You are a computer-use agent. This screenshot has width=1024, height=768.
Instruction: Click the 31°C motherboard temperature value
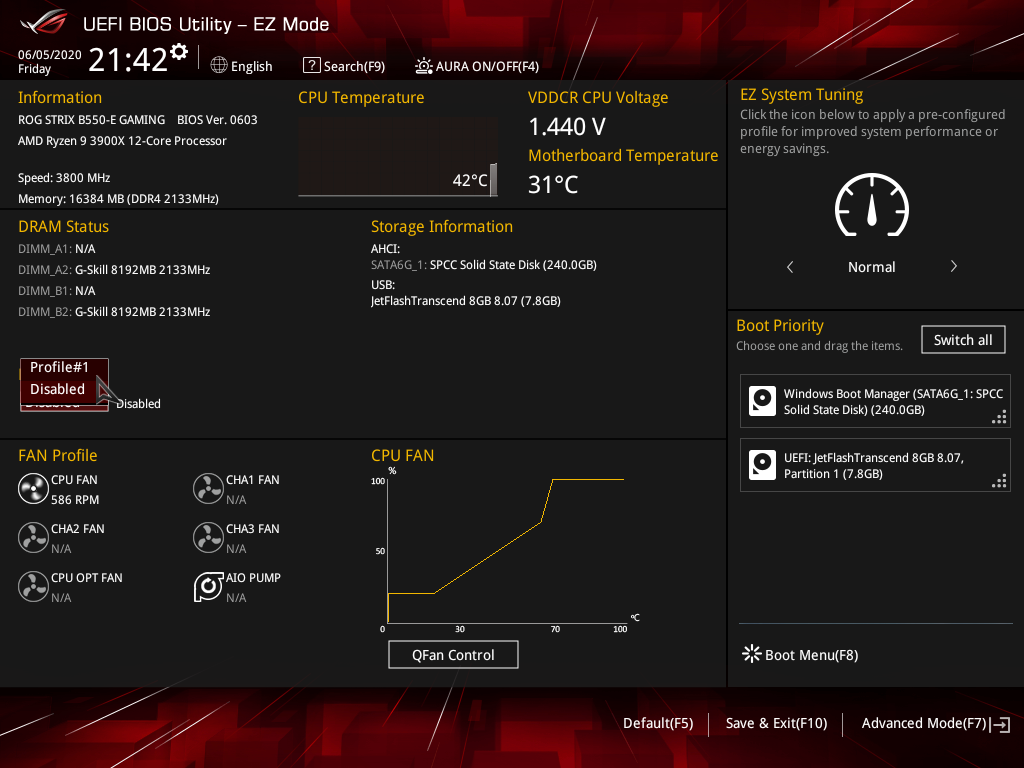pos(553,185)
